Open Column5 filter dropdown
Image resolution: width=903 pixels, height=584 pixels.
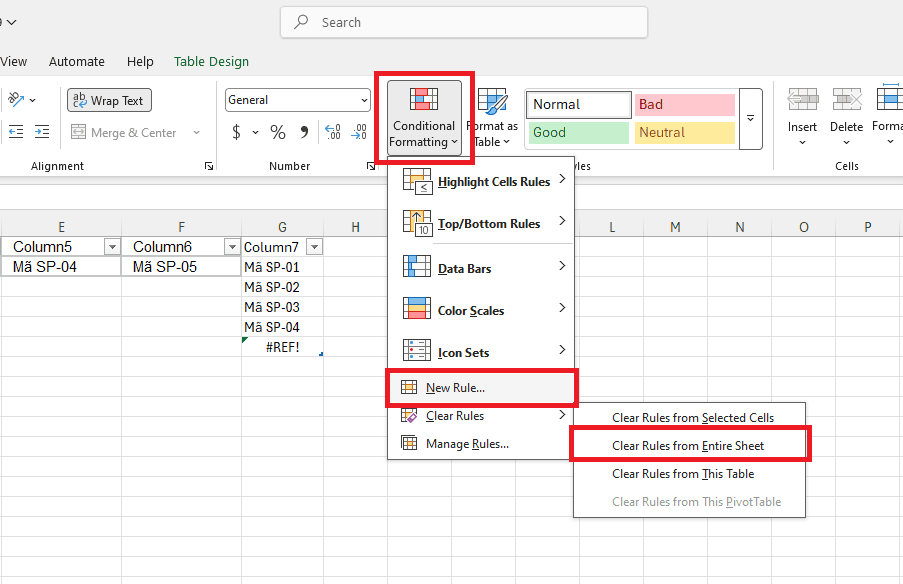[x=112, y=247]
